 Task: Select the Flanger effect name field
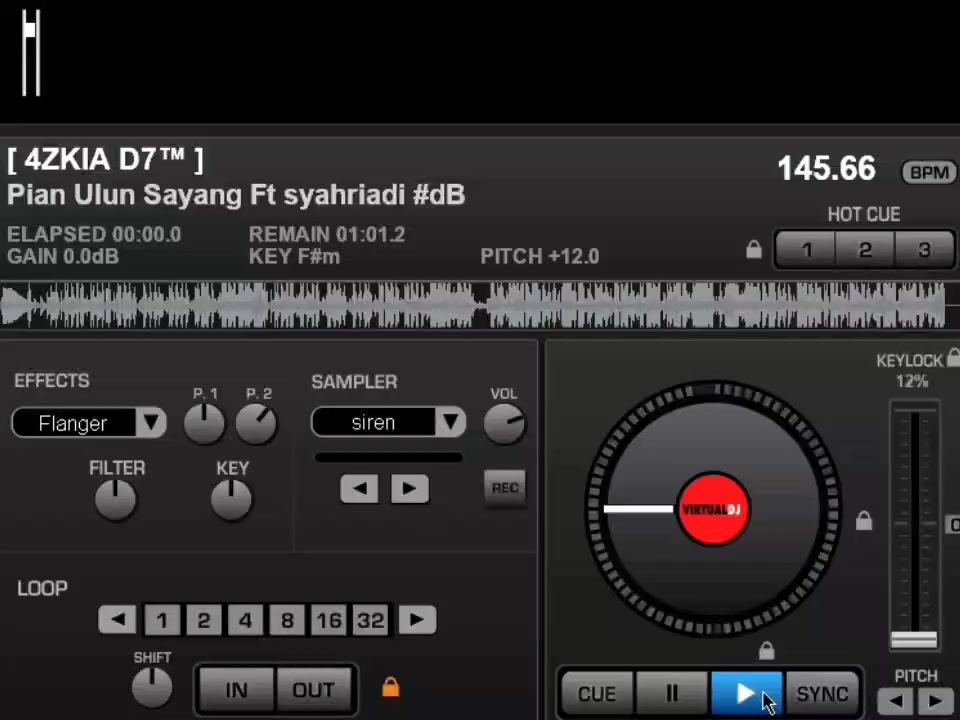[73, 422]
